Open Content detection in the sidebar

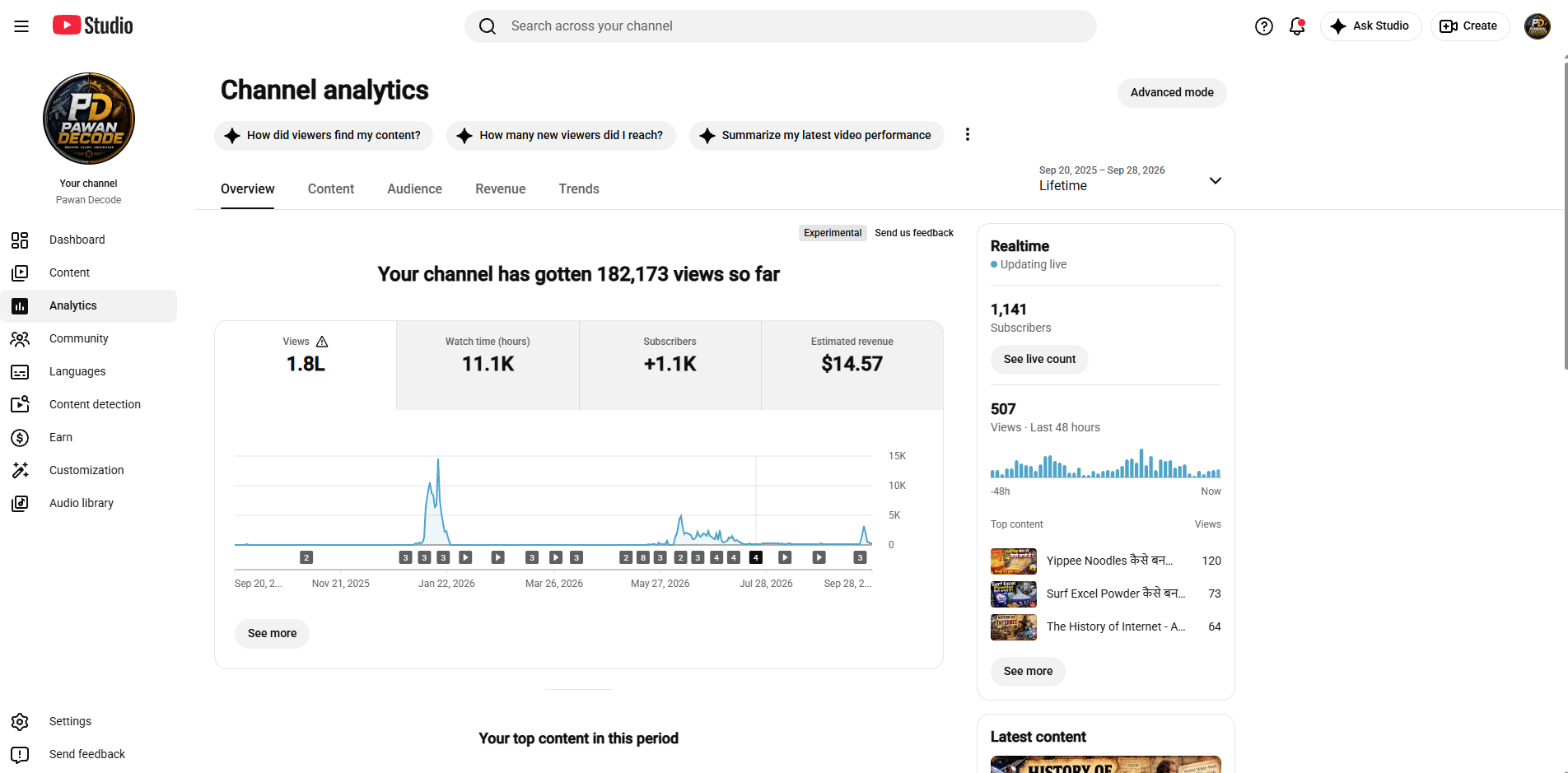click(89, 404)
